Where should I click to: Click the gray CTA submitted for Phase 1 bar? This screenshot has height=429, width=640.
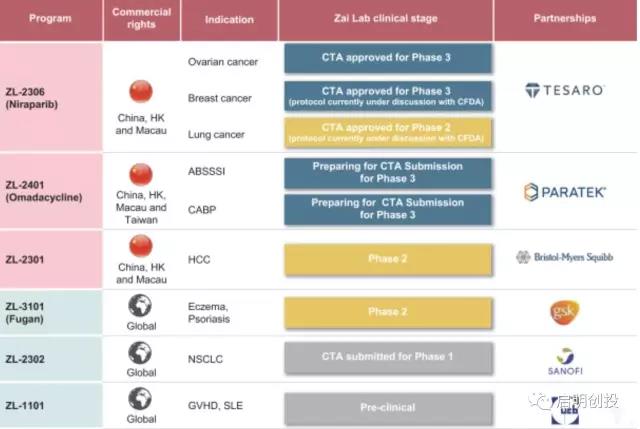click(x=384, y=355)
